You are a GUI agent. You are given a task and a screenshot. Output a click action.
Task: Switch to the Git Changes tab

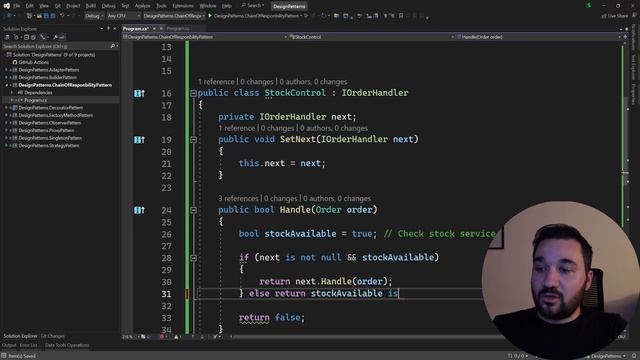tap(53, 336)
